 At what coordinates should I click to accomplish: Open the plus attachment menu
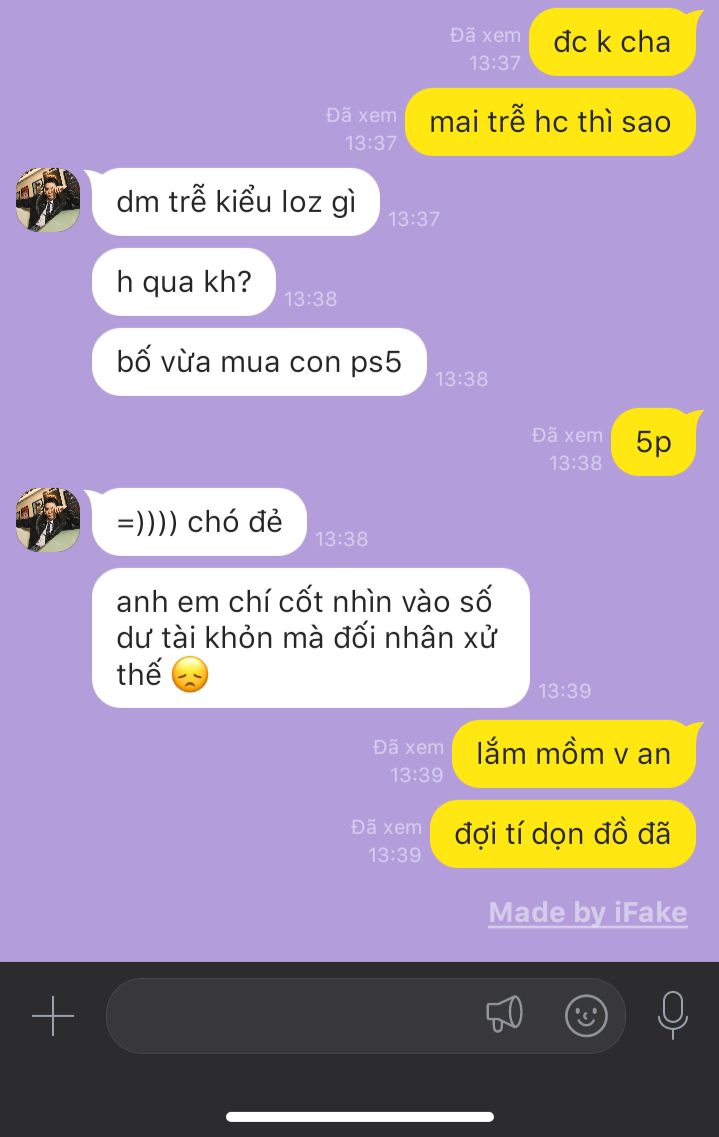[53, 1016]
